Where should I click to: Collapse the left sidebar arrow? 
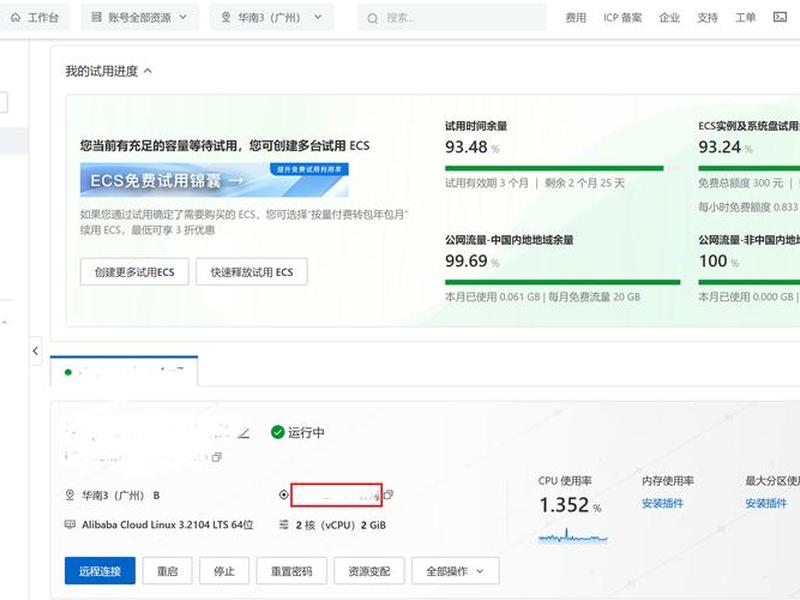coord(35,351)
